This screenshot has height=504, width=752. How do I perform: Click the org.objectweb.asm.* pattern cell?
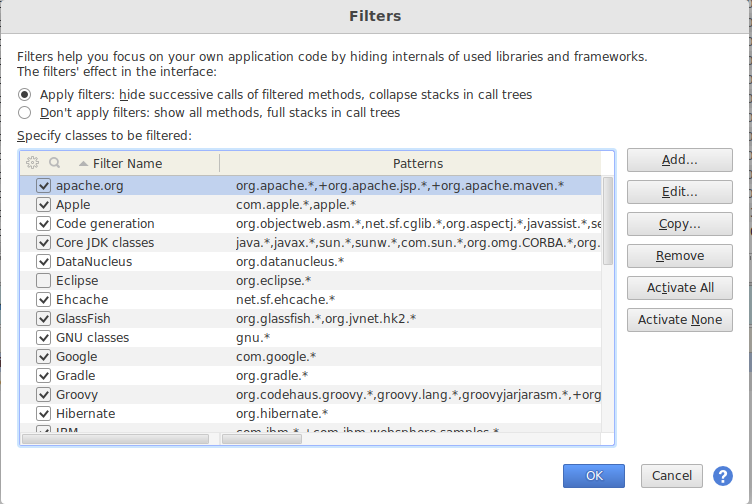pos(418,223)
